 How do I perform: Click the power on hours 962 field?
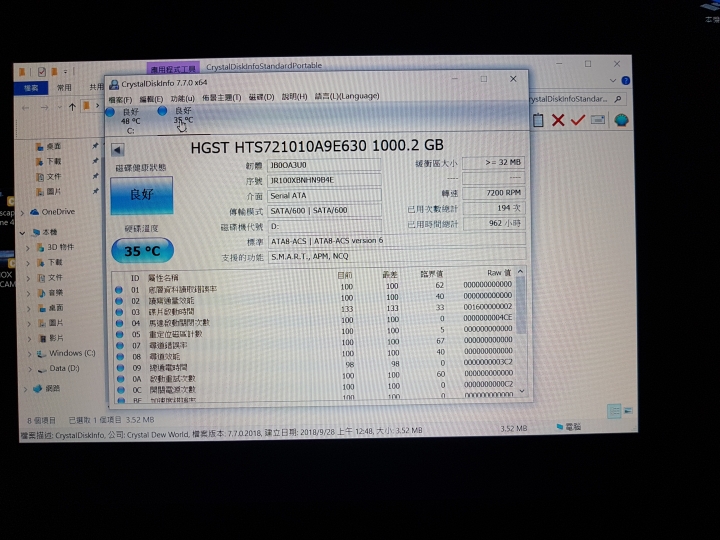(494, 224)
